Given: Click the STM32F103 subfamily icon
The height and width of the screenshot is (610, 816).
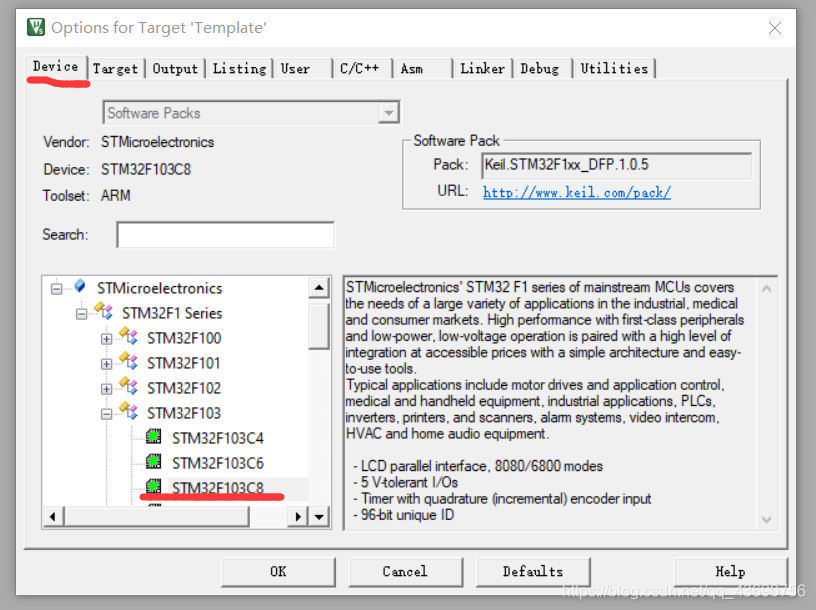Looking at the screenshot, I should tap(129, 411).
